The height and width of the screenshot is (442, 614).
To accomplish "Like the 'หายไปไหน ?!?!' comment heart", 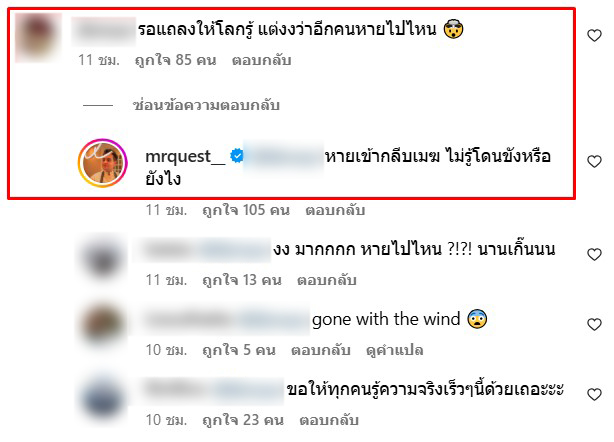I will point(594,254).
